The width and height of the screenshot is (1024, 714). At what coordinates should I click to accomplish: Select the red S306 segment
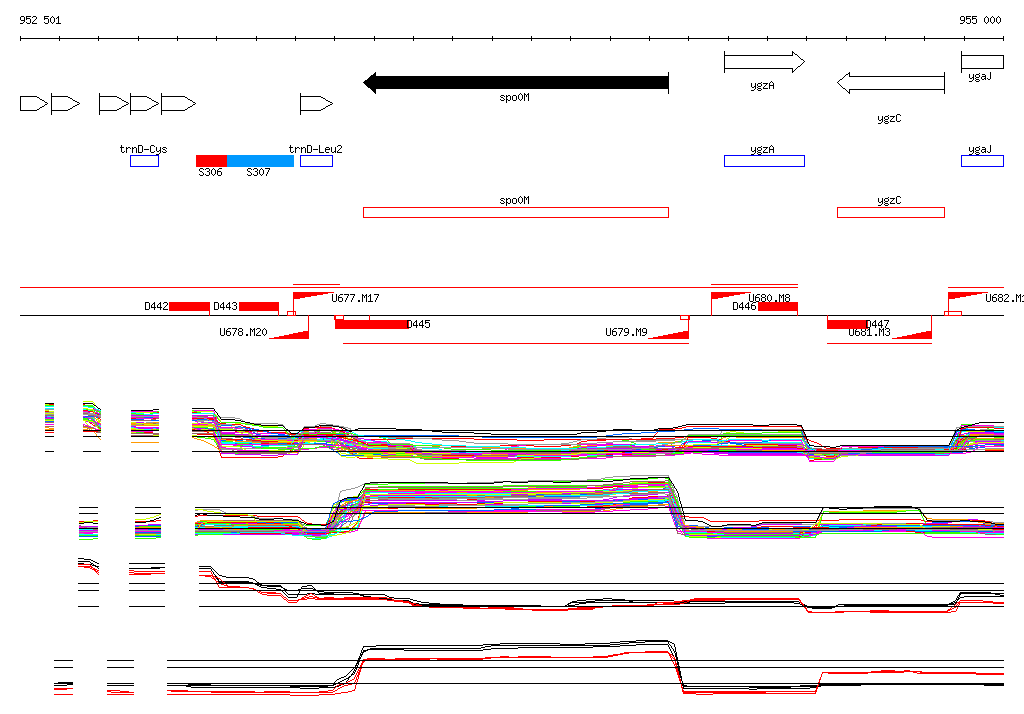pyautogui.click(x=212, y=161)
